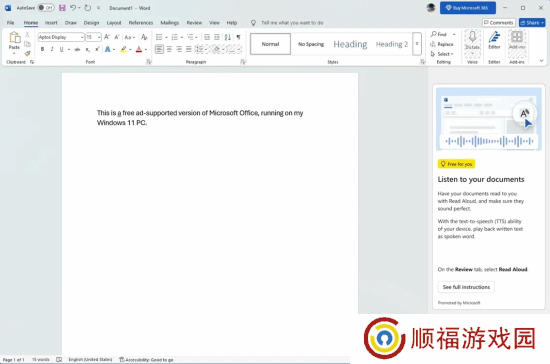Image resolution: width=550 pixels, height=364 pixels.
Task: Open the font size dropdown
Action: click(x=99, y=37)
